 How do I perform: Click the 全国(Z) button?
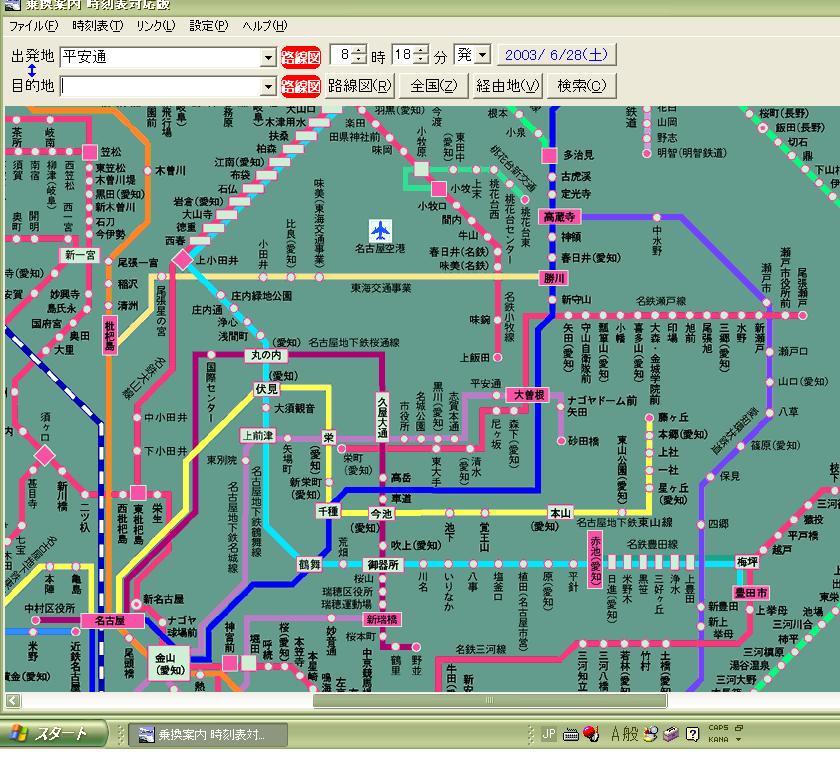(434, 86)
